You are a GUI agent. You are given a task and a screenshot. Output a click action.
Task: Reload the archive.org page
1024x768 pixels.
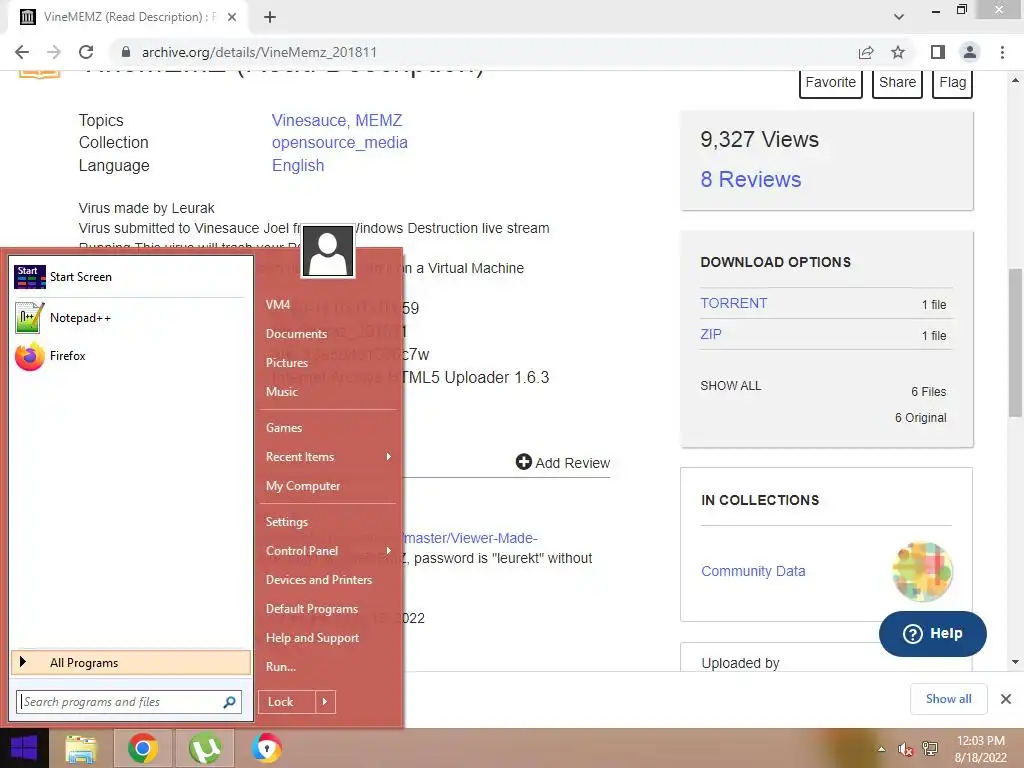tap(86, 52)
